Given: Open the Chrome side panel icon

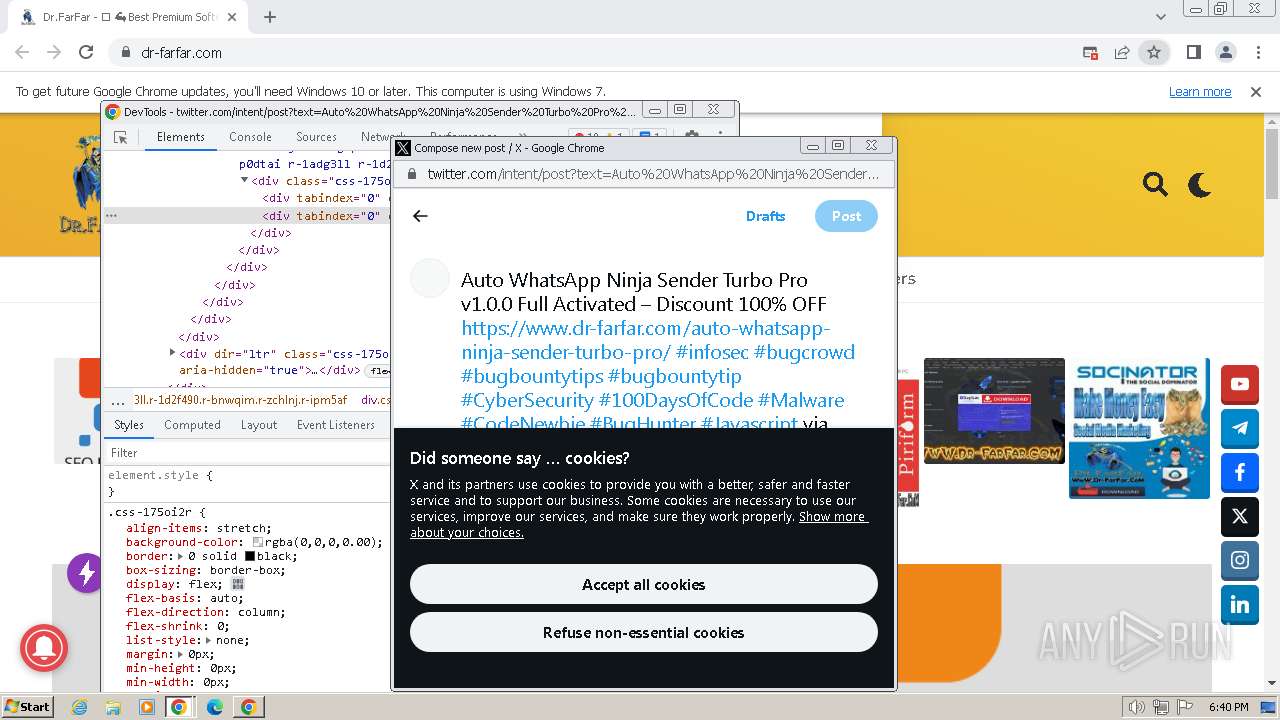Looking at the screenshot, I should (1193, 52).
